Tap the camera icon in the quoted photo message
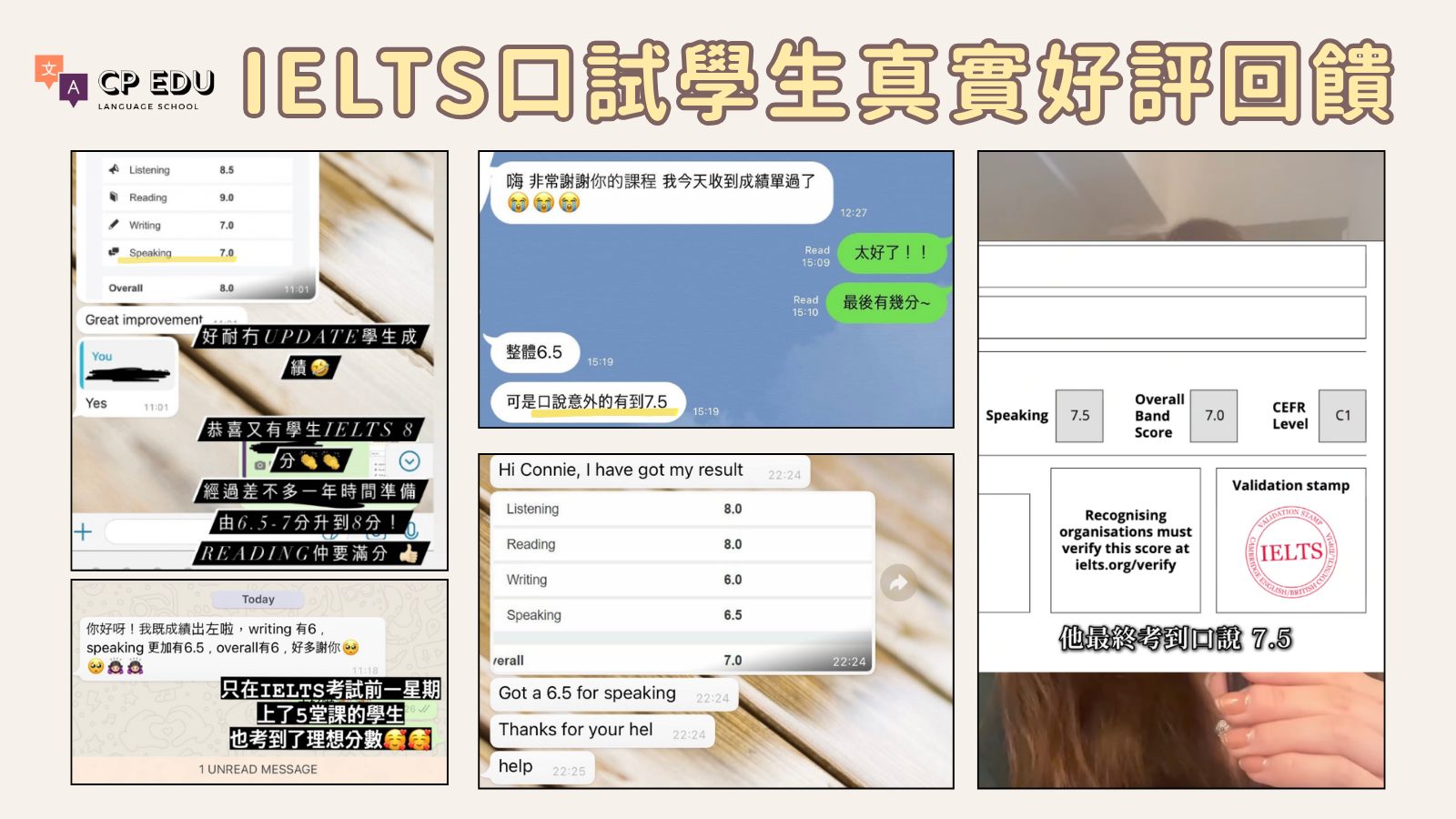The image size is (1456, 819). click(259, 465)
